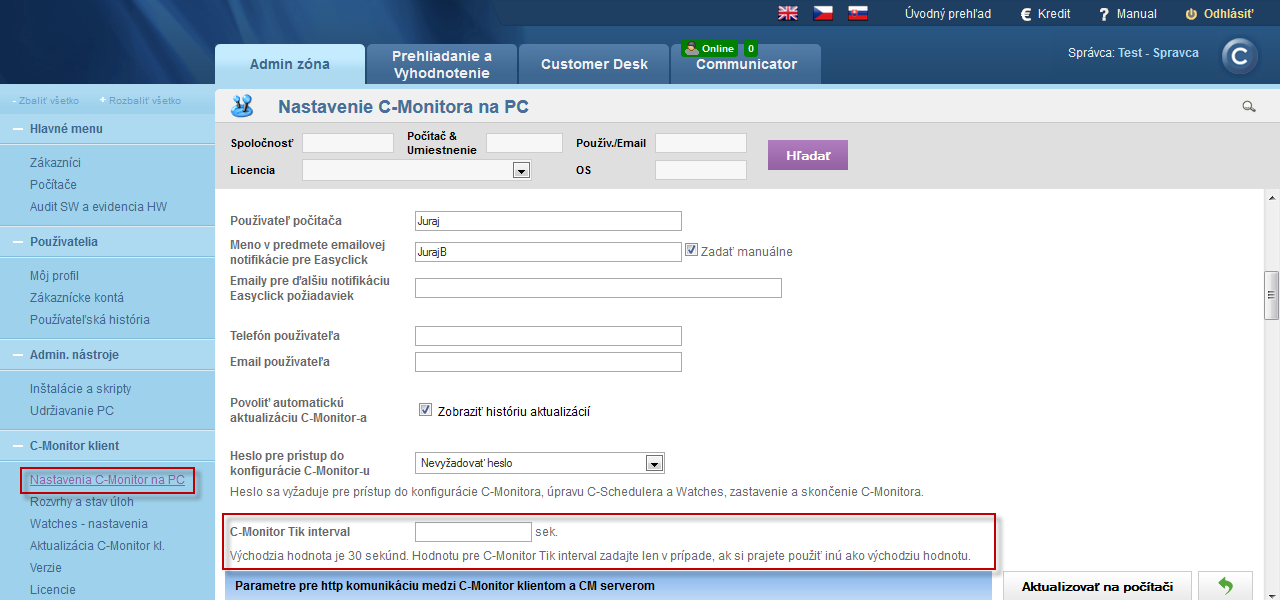Viewport: 1280px width, 600px height.
Task: Open the Úvodný prehľad link
Action: tap(948, 14)
